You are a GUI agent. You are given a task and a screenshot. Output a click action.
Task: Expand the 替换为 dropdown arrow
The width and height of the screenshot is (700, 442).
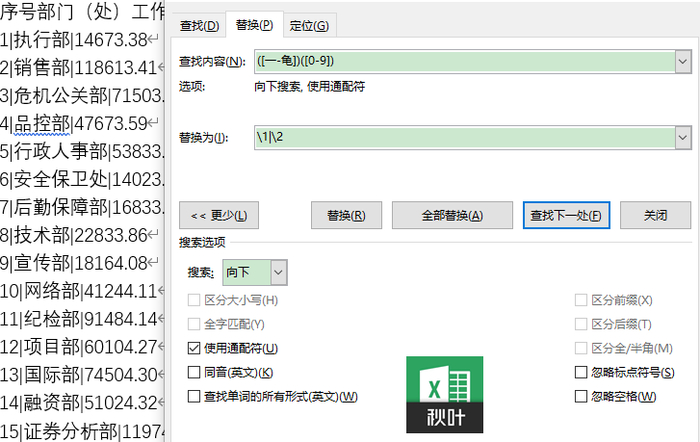[x=683, y=137]
